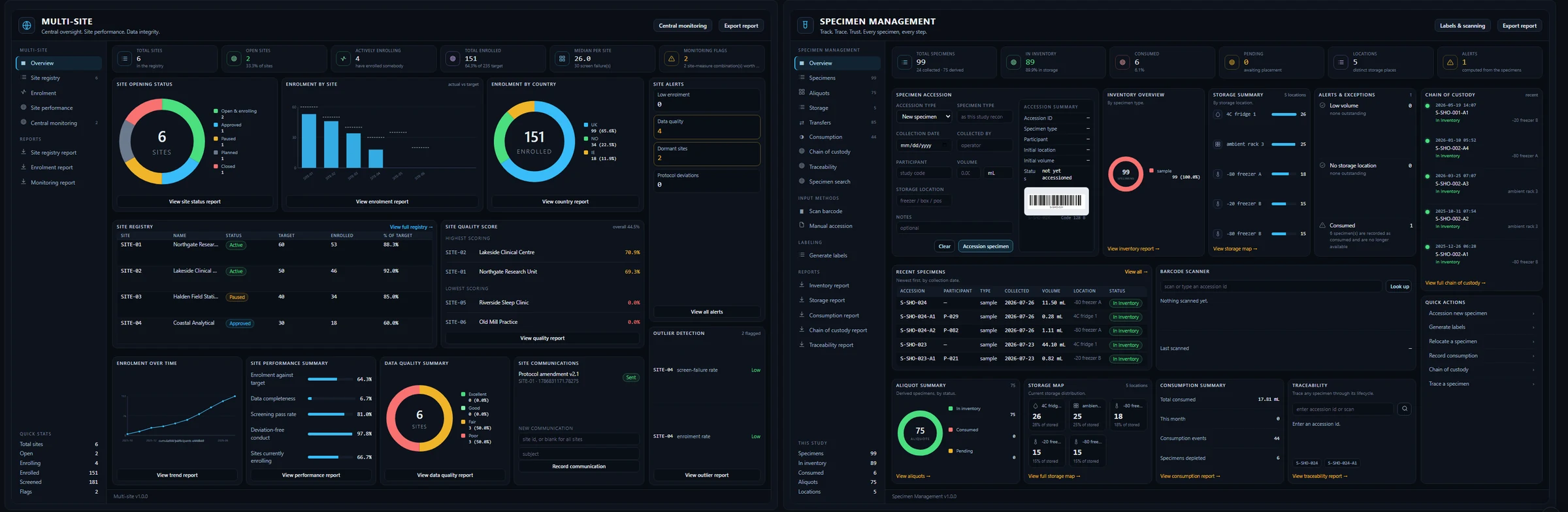The height and width of the screenshot is (512, 1568).
Task: Click the 4C fridge 1 droplet icon
Action: (1217, 114)
